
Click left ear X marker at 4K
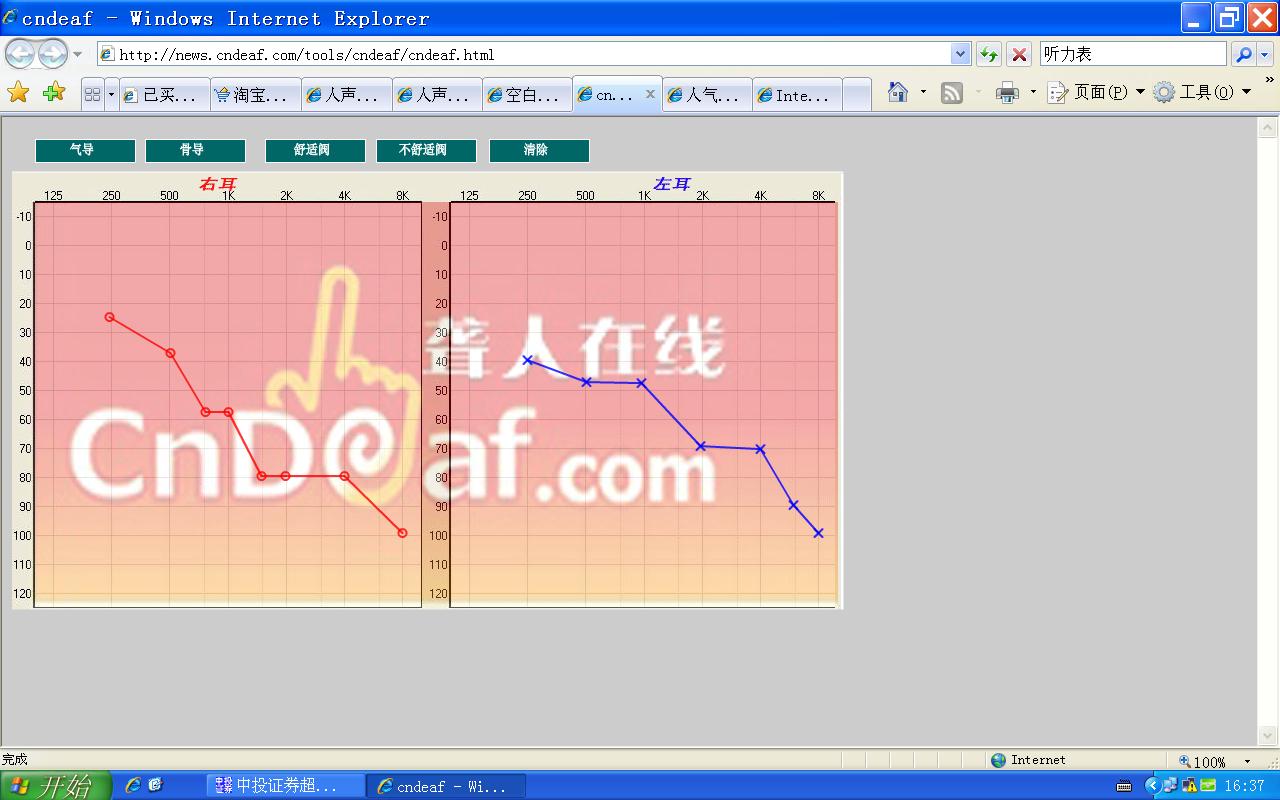click(760, 449)
